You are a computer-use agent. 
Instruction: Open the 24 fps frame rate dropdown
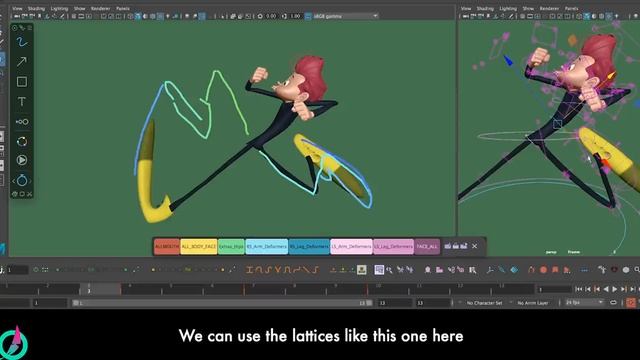584,302
